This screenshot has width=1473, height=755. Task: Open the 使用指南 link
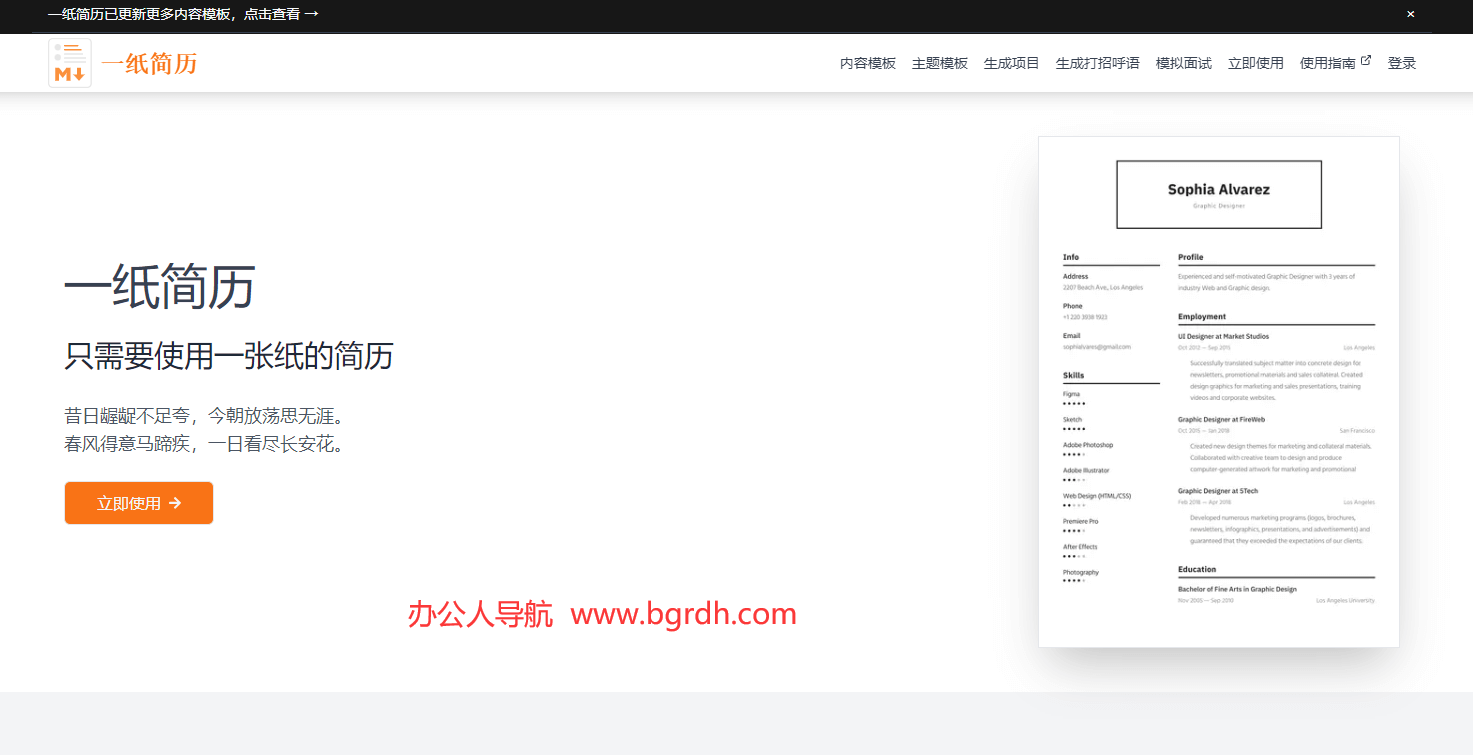(1327, 63)
